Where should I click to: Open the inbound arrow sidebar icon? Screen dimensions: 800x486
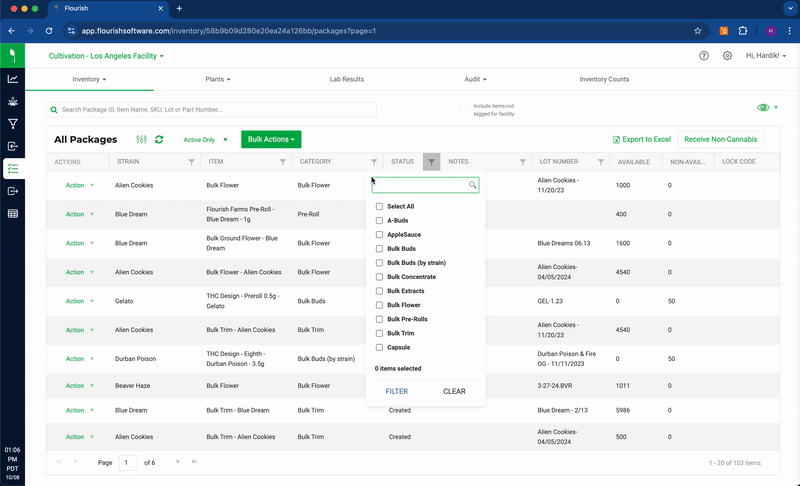[x=13, y=146]
